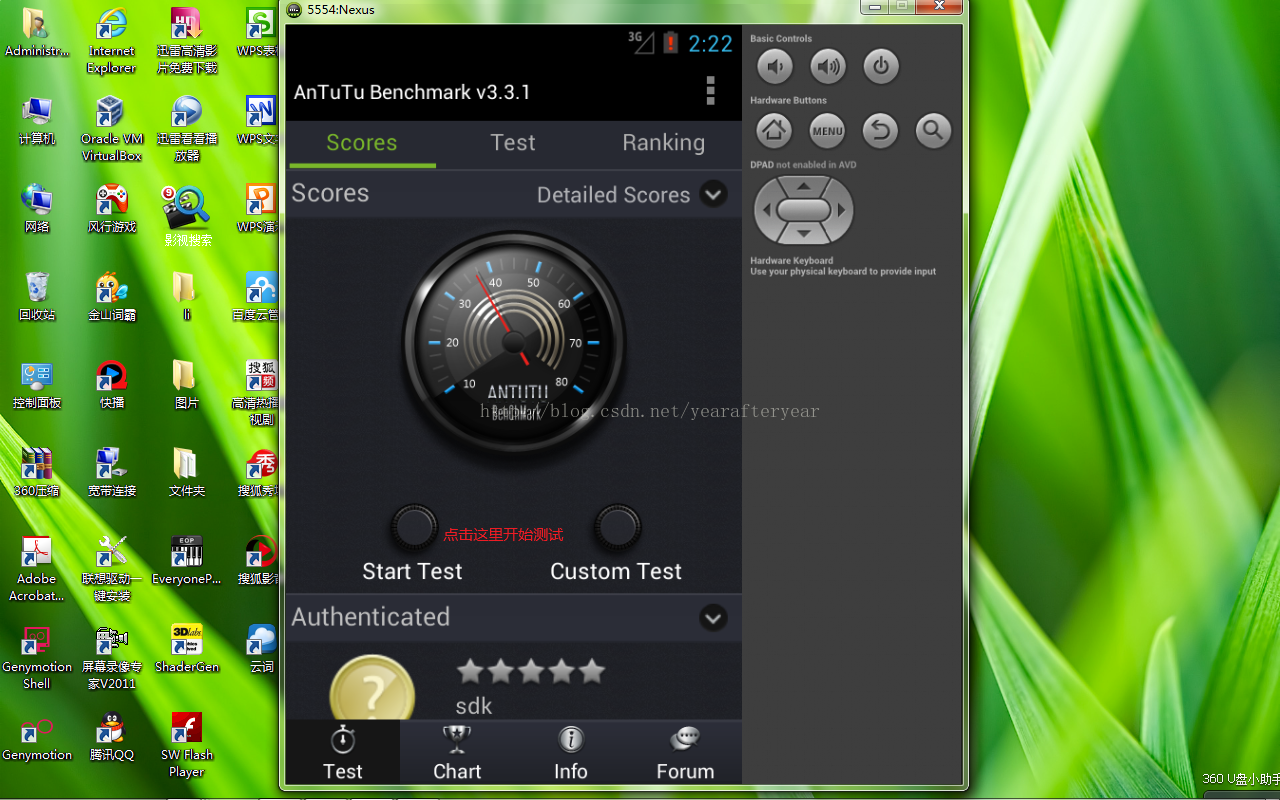The height and width of the screenshot is (800, 1280).
Task: Open Chart trophy icon in bottom bar
Action: coord(457,740)
